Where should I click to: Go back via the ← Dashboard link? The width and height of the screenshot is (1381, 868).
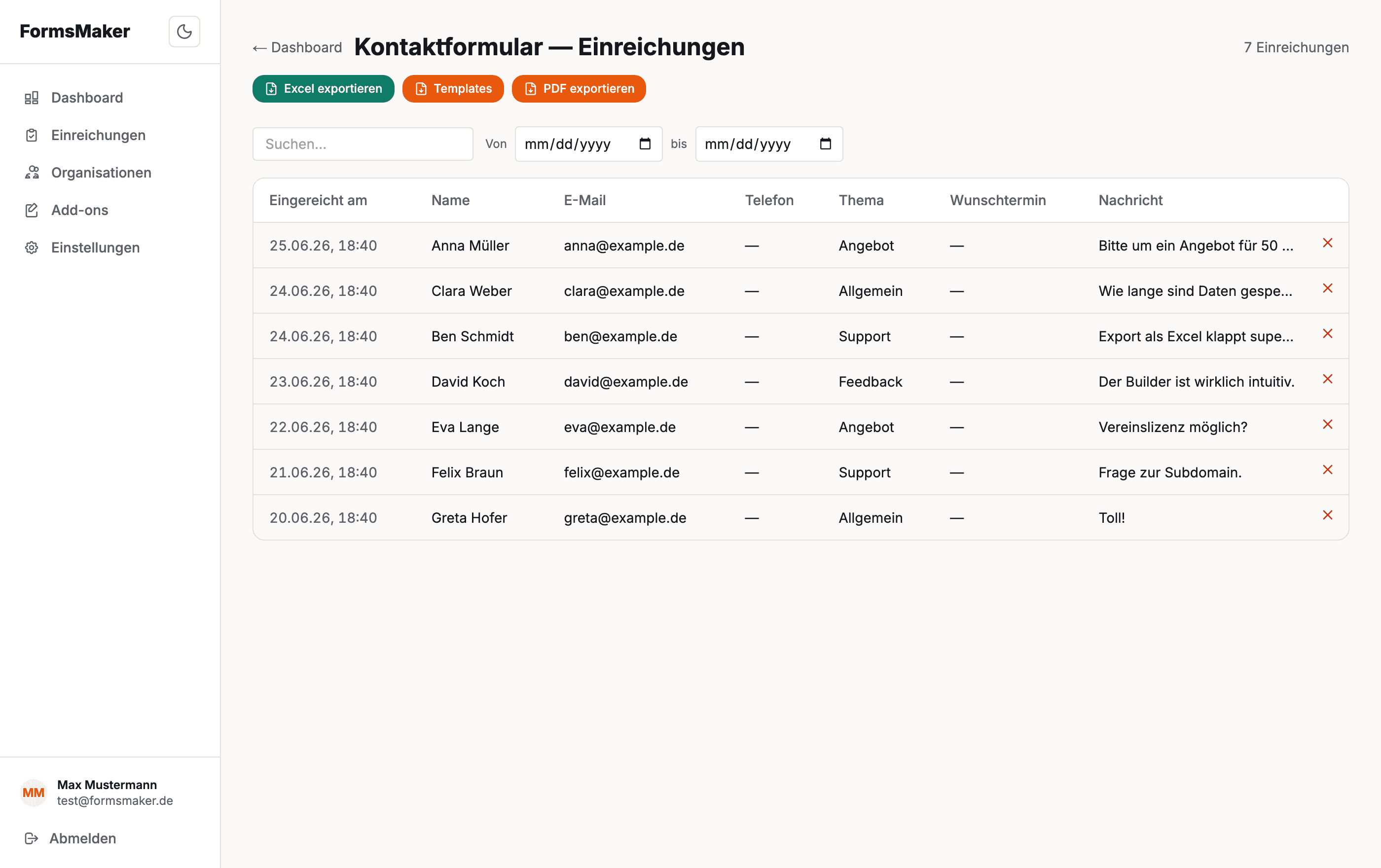297,47
